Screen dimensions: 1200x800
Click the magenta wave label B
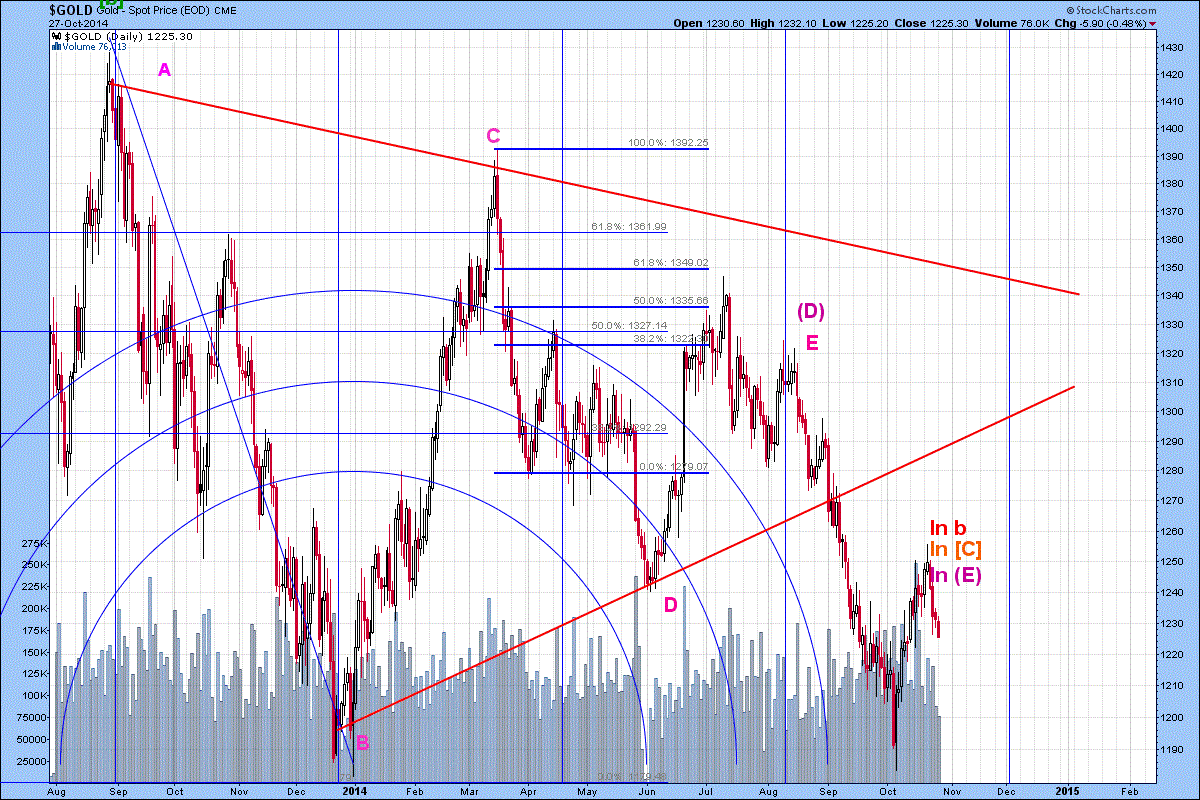[x=362, y=742]
